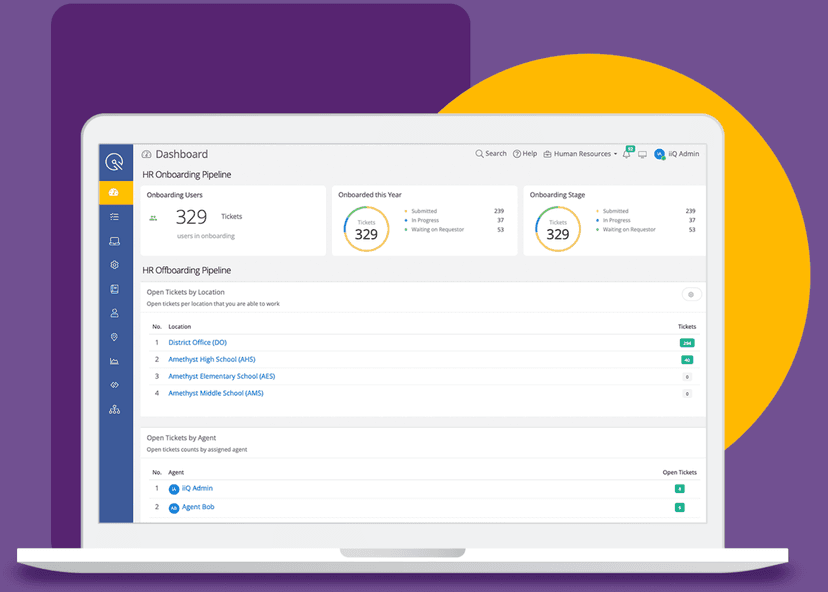Open the settings gear icon in the sidebar
828x592 pixels.
[115, 265]
